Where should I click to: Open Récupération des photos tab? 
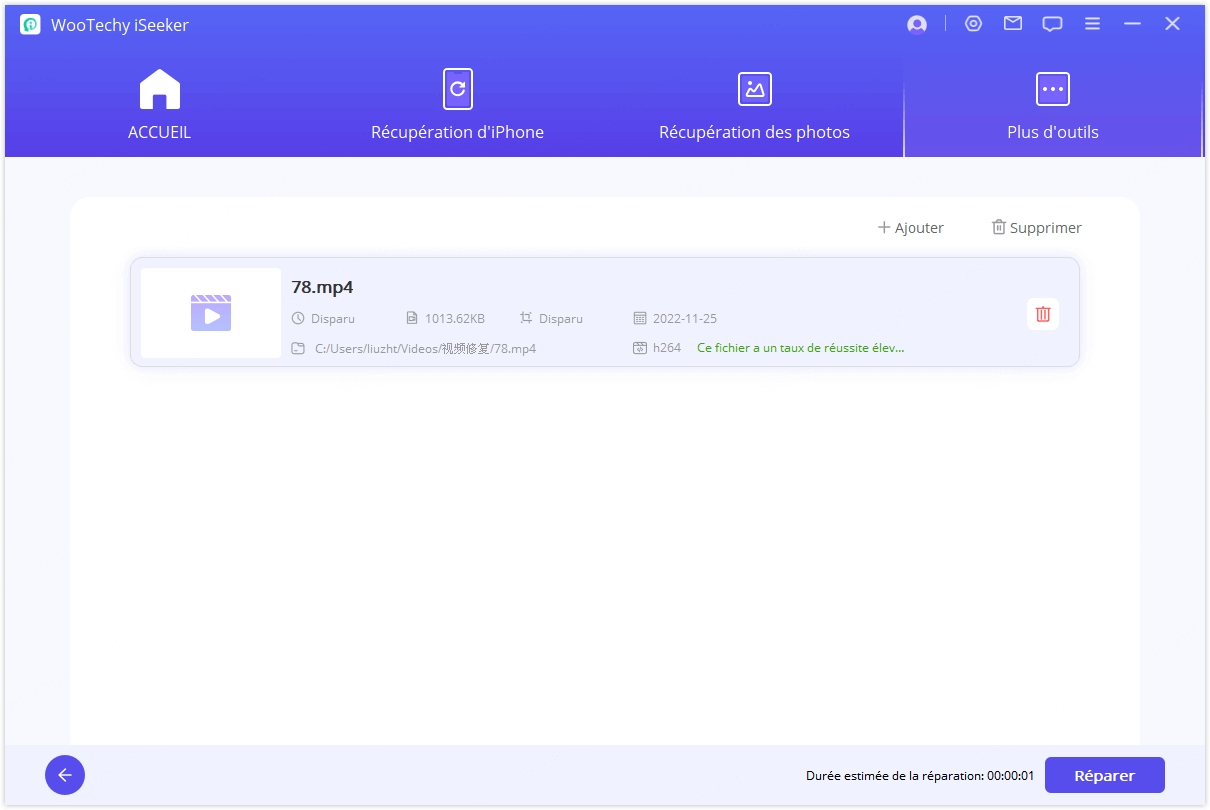[x=754, y=105]
